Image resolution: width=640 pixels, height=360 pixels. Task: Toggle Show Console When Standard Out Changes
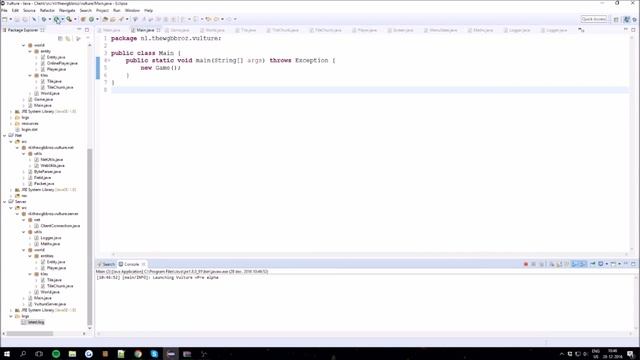coord(575,264)
